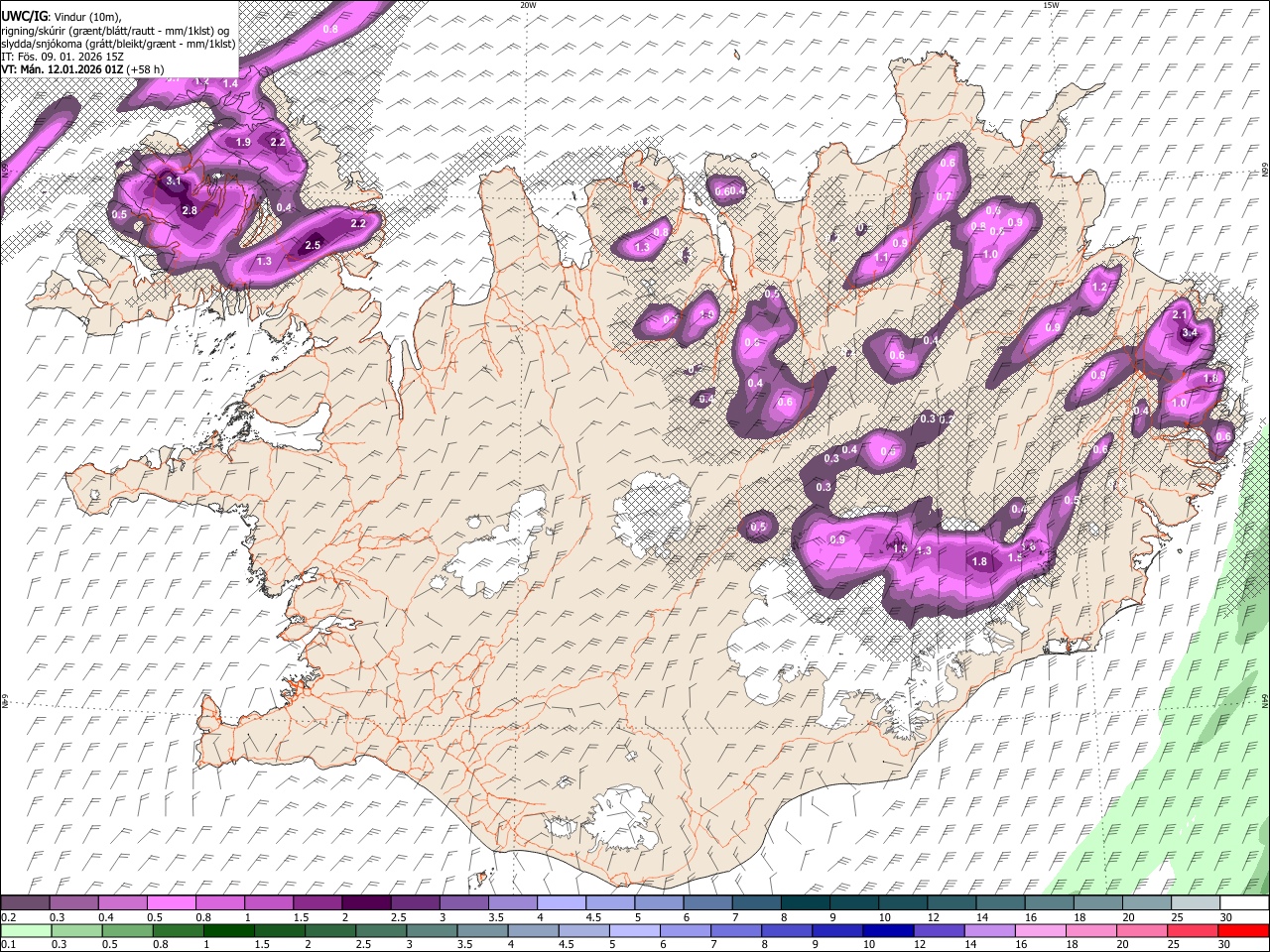Click the '20W' longitude label
The width and height of the screenshot is (1270, 952).
click(x=528, y=5)
